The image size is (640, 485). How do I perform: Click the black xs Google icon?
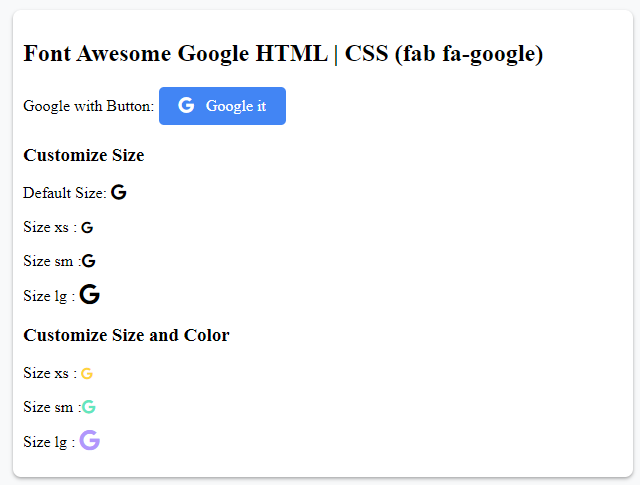pos(87,228)
